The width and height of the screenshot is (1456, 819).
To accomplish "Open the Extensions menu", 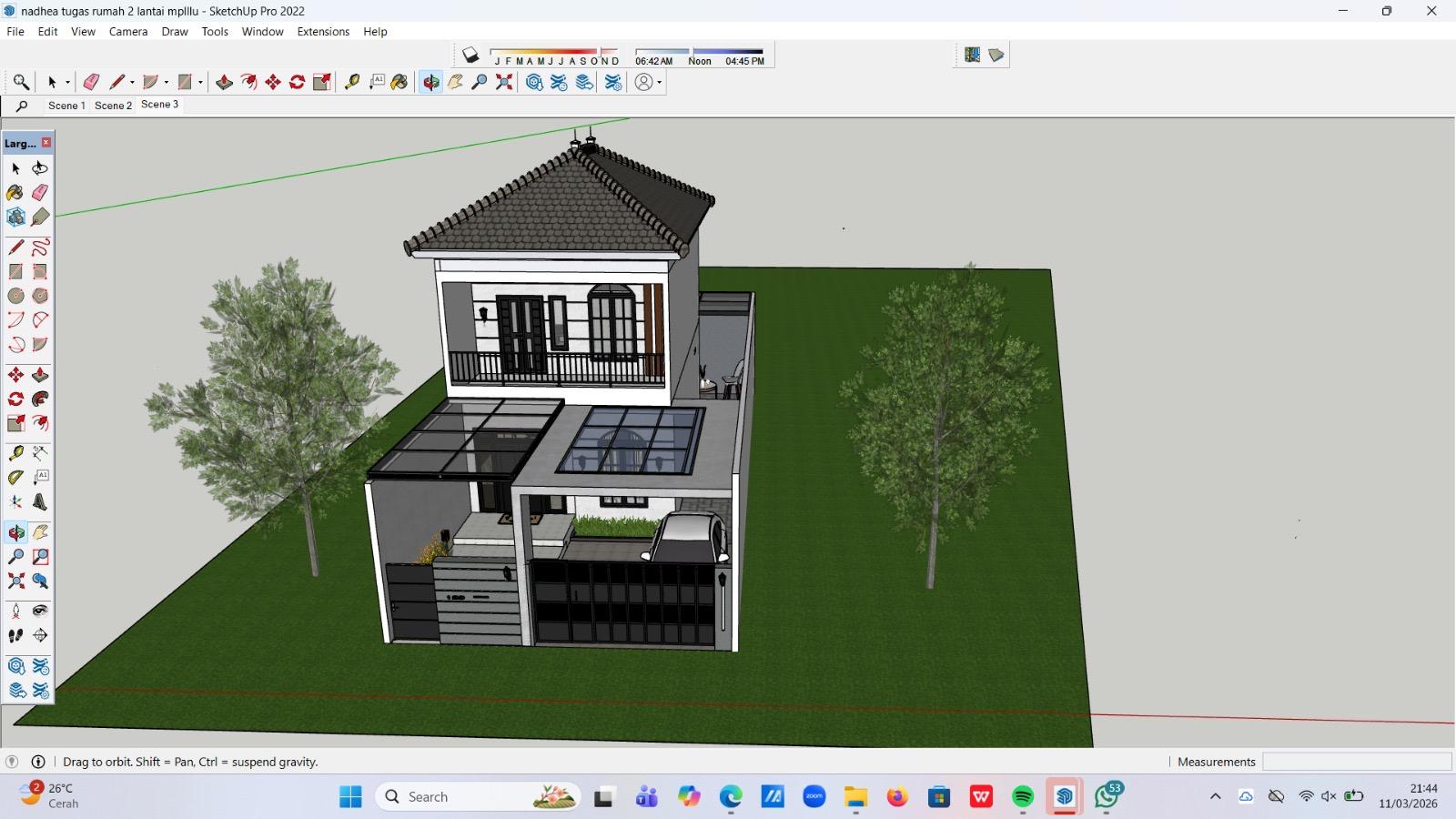I will [x=323, y=31].
